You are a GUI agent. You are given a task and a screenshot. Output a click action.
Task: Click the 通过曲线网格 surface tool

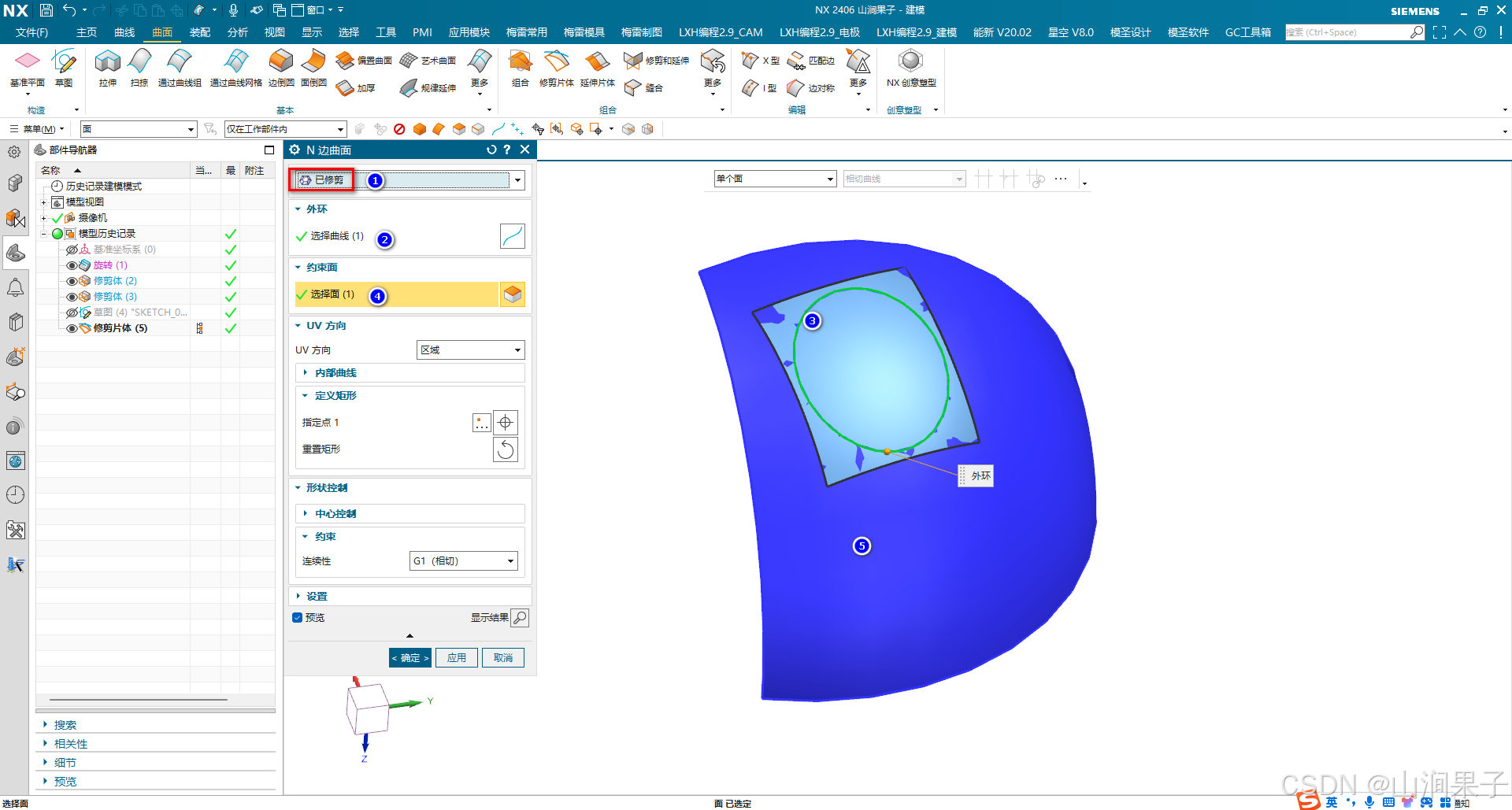point(235,68)
